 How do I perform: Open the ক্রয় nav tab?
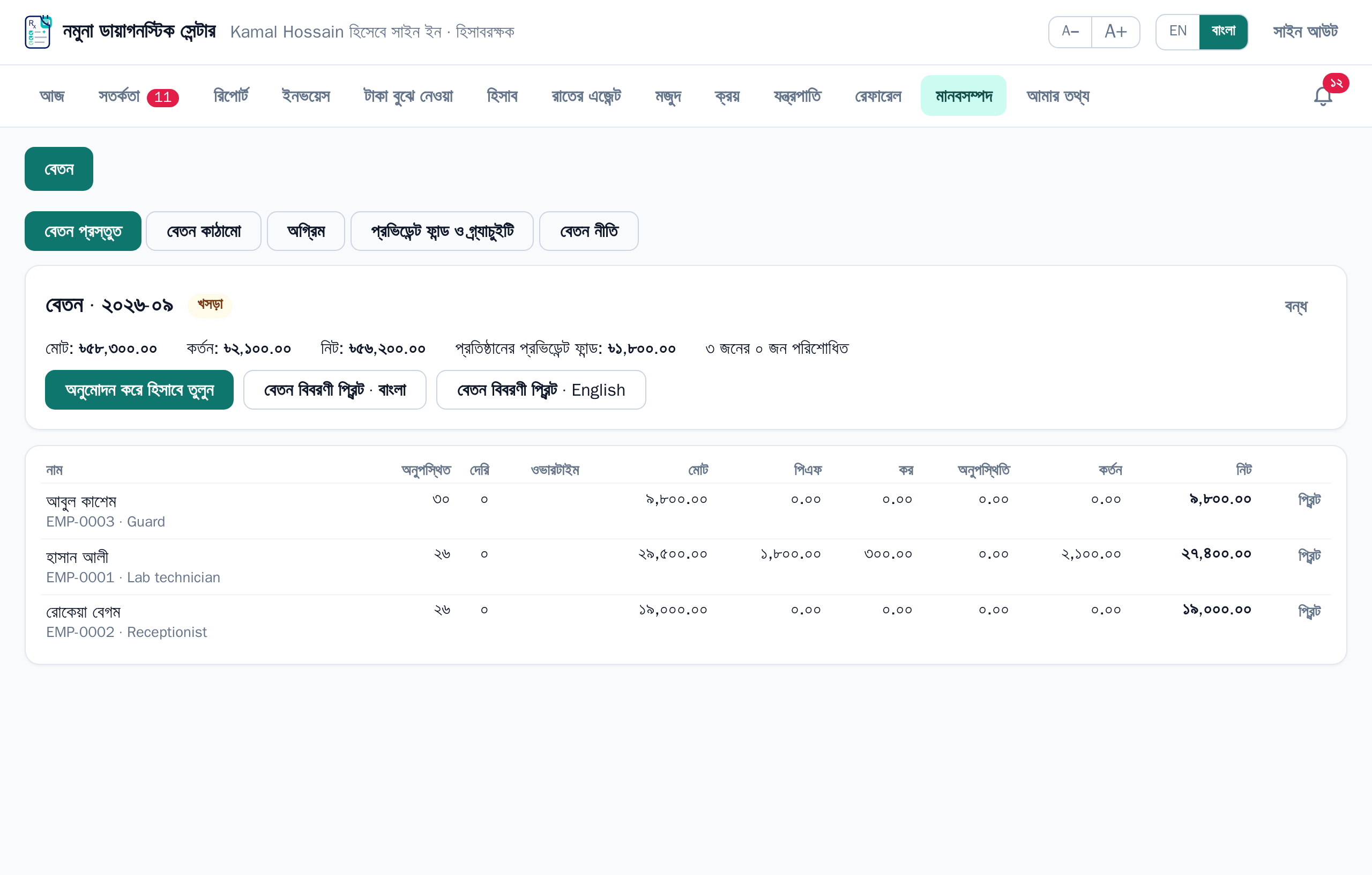pyautogui.click(x=727, y=96)
